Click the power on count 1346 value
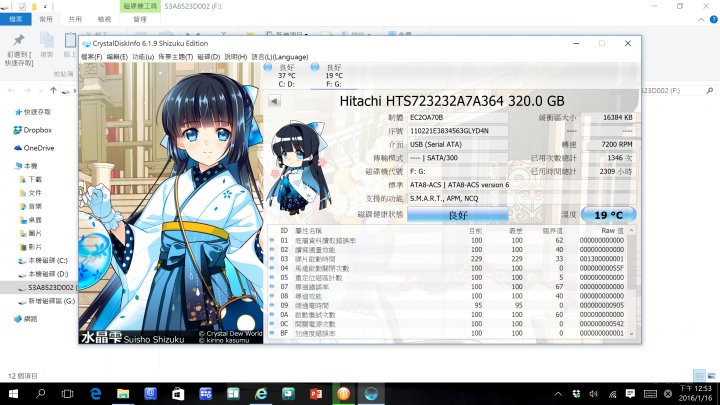Viewport: 720px width, 405px height. click(x=608, y=158)
